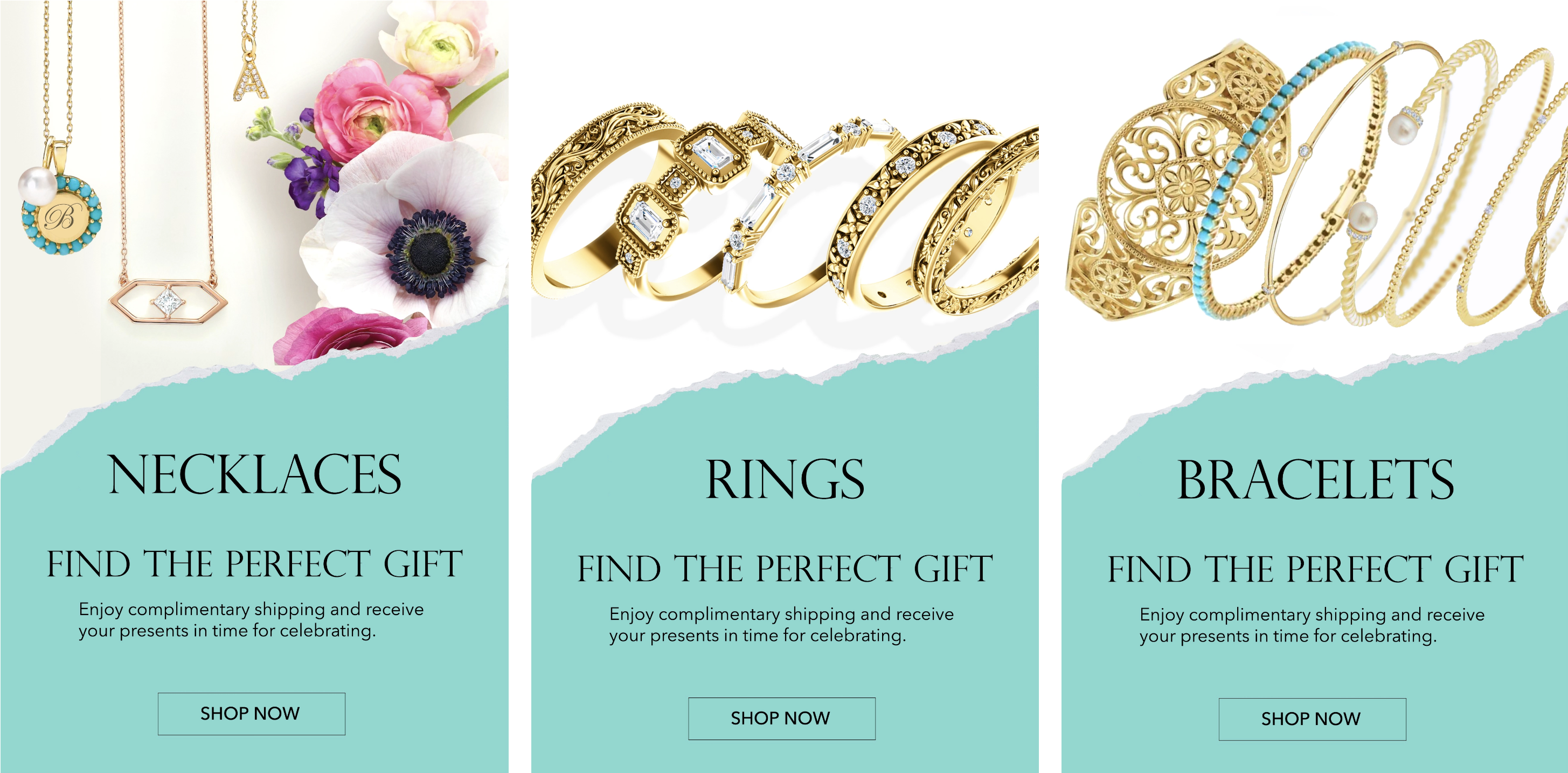The height and width of the screenshot is (773, 1568).
Task: Select the rose gold hexagon diamond necklace
Action: click(x=168, y=300)
